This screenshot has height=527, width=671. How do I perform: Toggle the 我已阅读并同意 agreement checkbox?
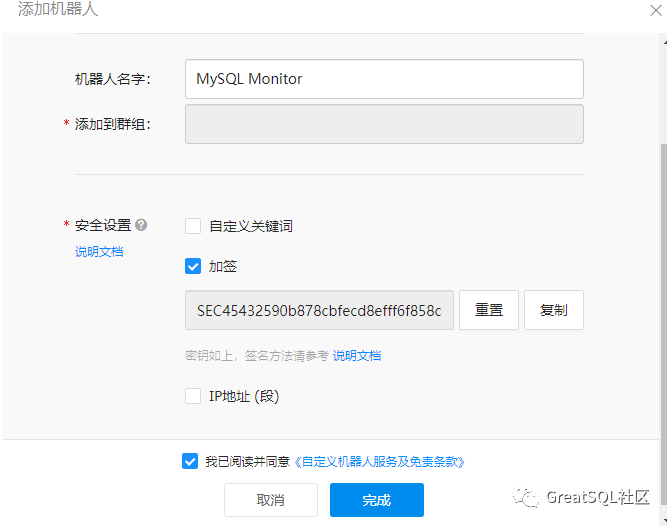pyautogui.click(x=190, y=461)
